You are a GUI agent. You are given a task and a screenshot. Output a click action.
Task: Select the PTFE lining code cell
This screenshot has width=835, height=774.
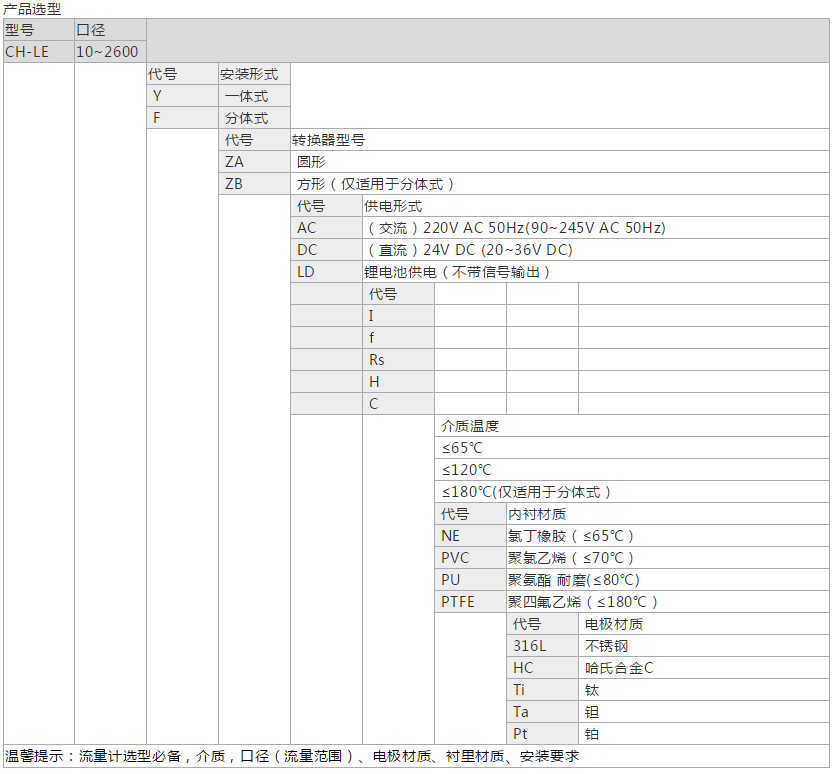pyautogui.click(x=469, y=602)
